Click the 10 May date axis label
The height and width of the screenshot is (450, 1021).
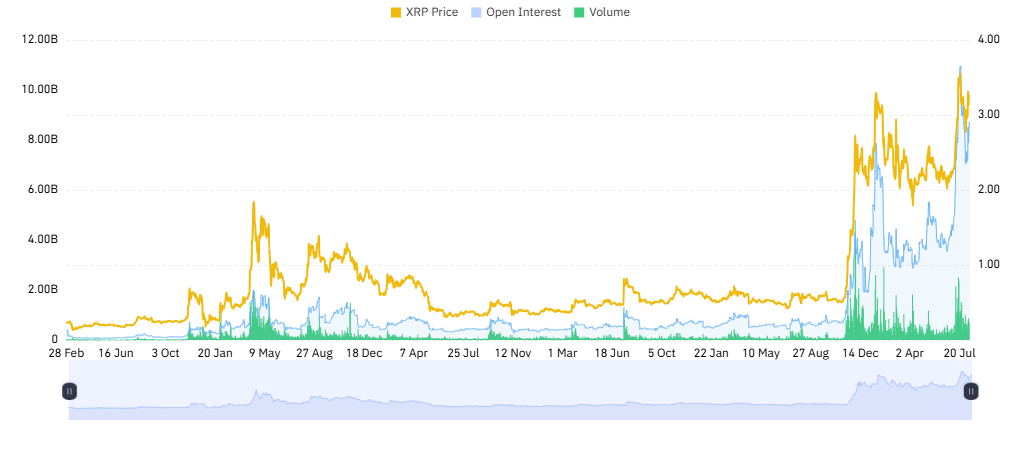761,353
